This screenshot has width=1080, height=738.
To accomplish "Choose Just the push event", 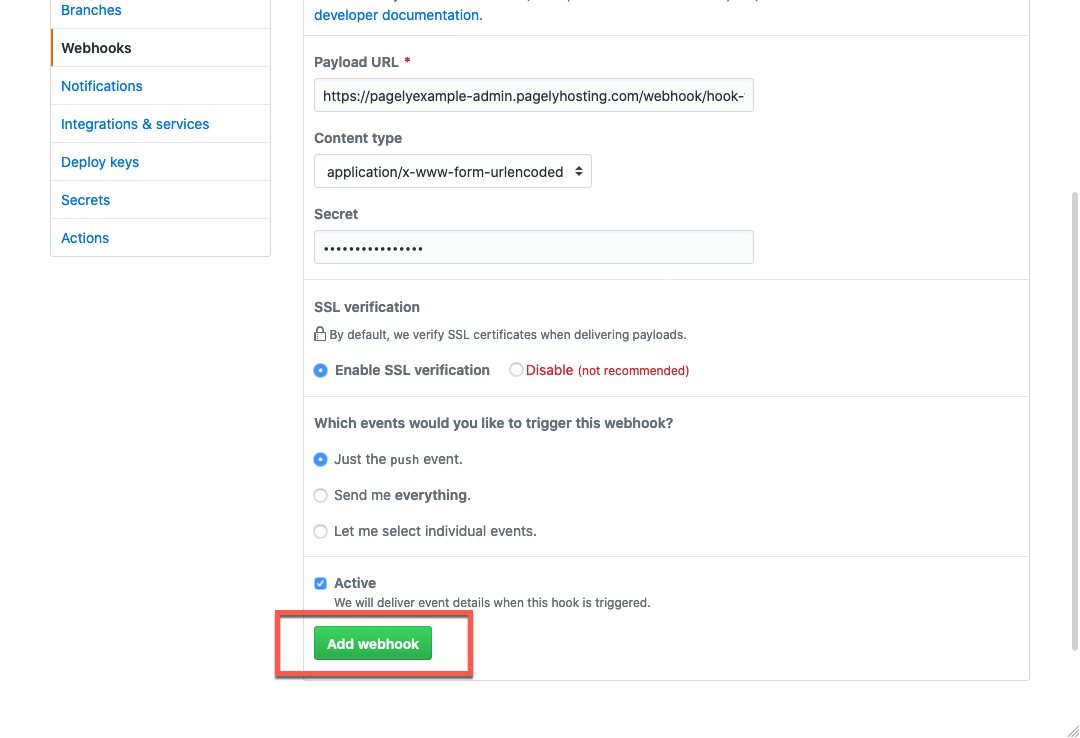I will [321, 460].
